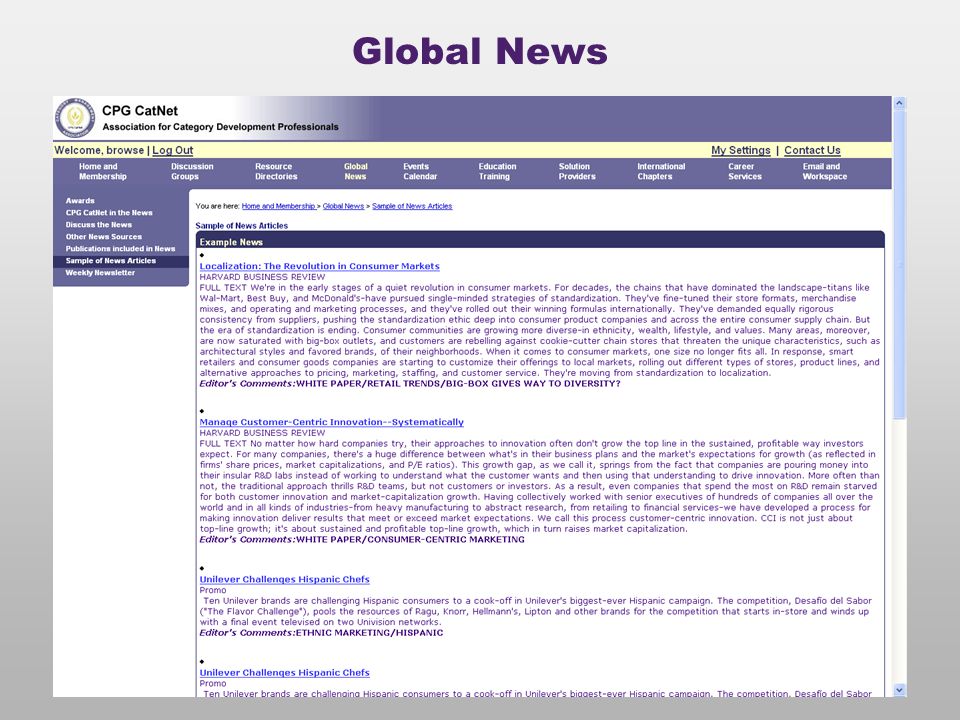Click the scrollbar down arrow
Viewport: 960px width, 720px height.
pyautogui.click(x=899, y=690)
